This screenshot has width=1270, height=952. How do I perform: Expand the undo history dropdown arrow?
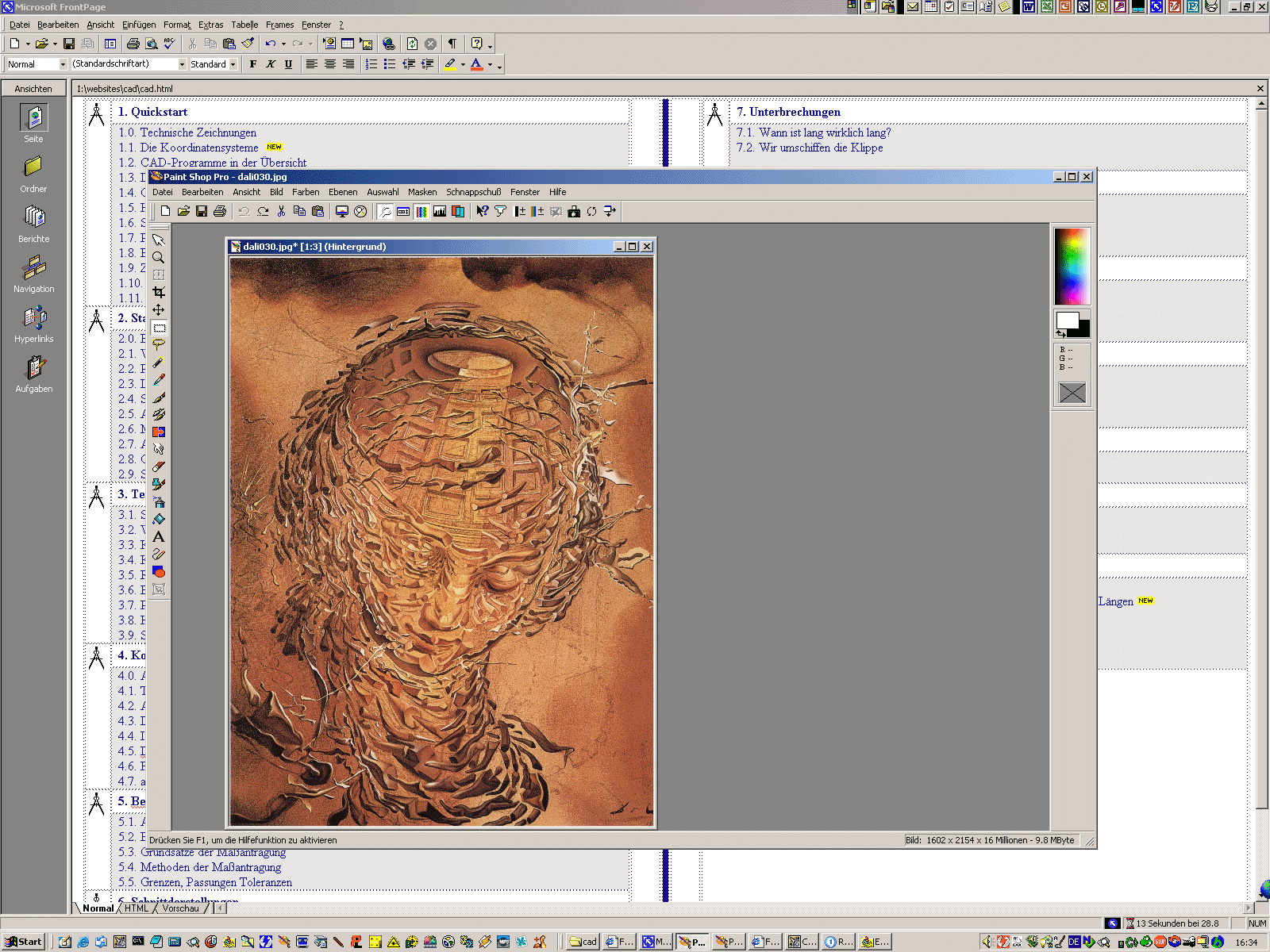click(x=283, y=44)
